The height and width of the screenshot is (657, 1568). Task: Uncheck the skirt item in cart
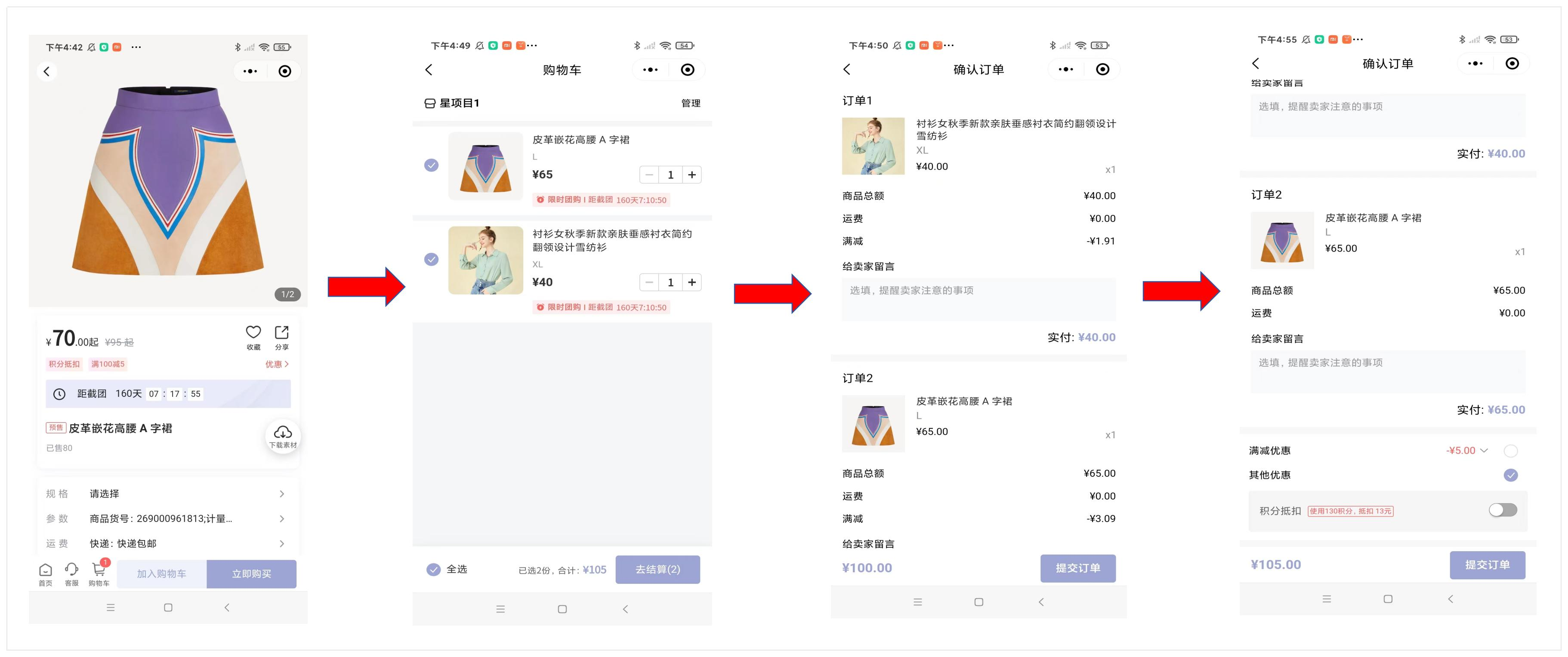click(x=431, y=166)
